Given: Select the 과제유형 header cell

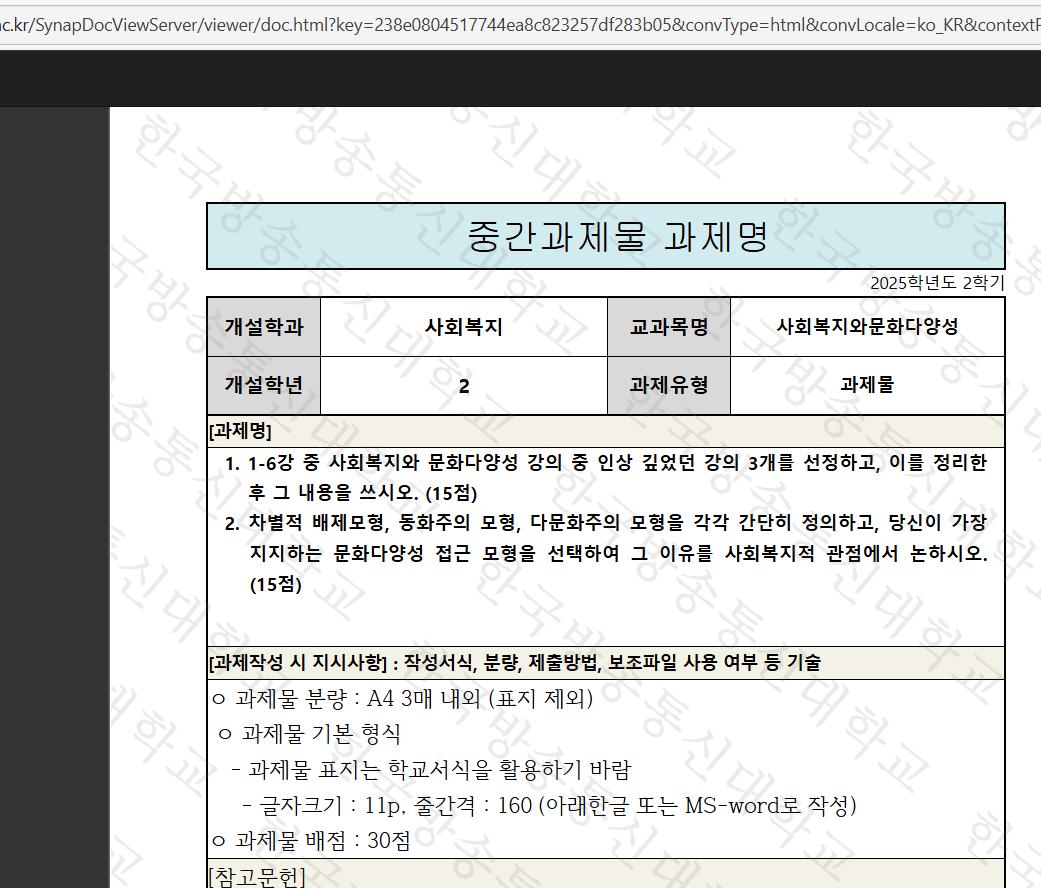Looking at the screenshot, I should [669, 385].
